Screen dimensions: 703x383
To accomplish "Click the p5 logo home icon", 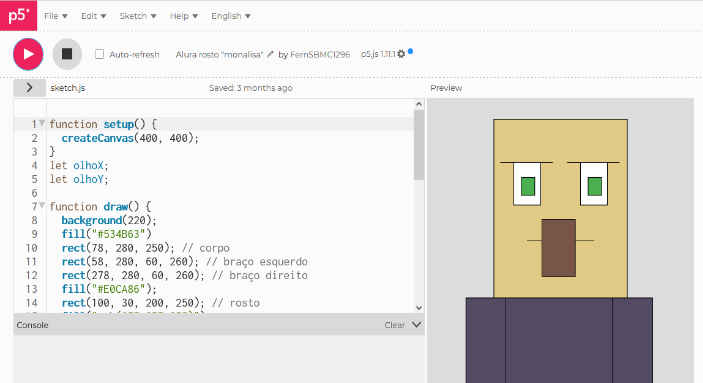I will coord(18,15).
